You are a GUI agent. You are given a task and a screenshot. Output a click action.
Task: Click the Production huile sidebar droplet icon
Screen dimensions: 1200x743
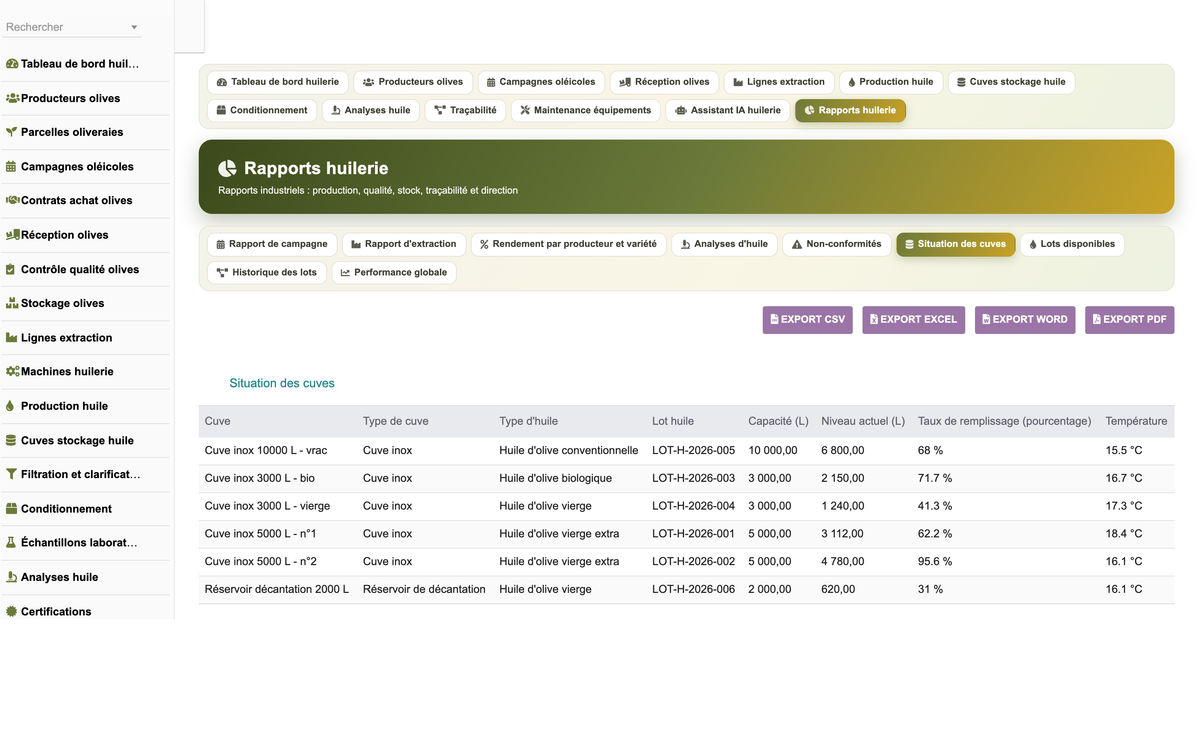click(11, 406)
